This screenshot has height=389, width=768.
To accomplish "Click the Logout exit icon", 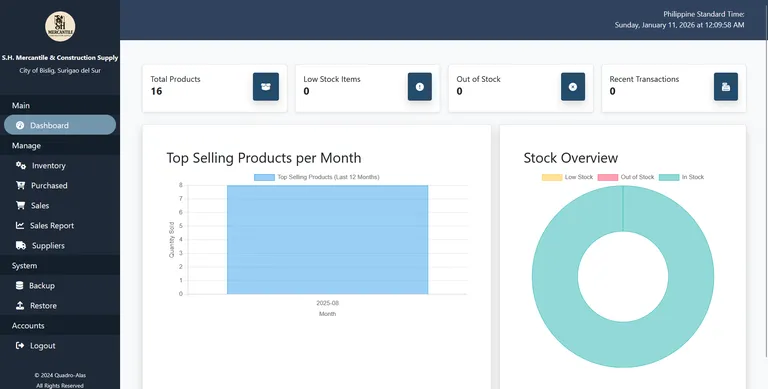I will [20, 345].
